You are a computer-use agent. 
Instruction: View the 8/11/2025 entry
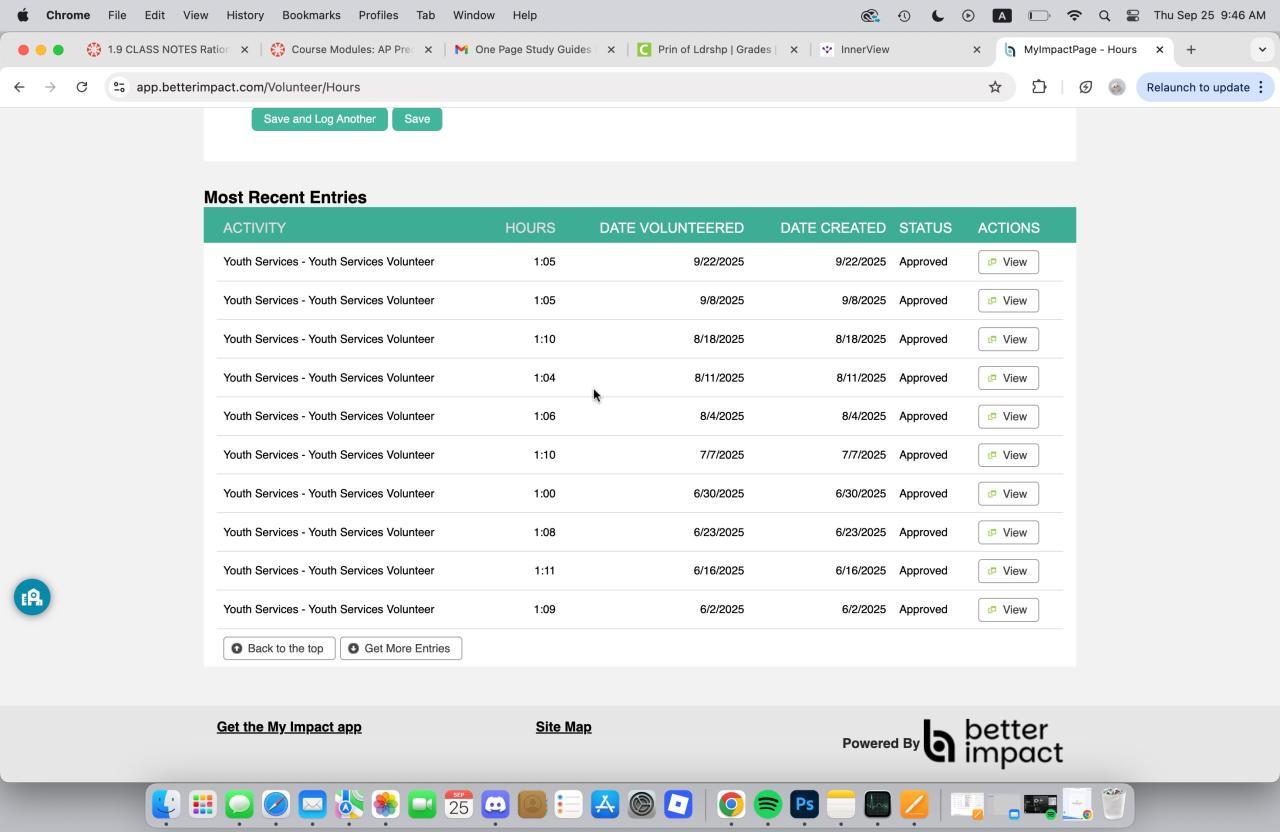(x=1008, y=378)
